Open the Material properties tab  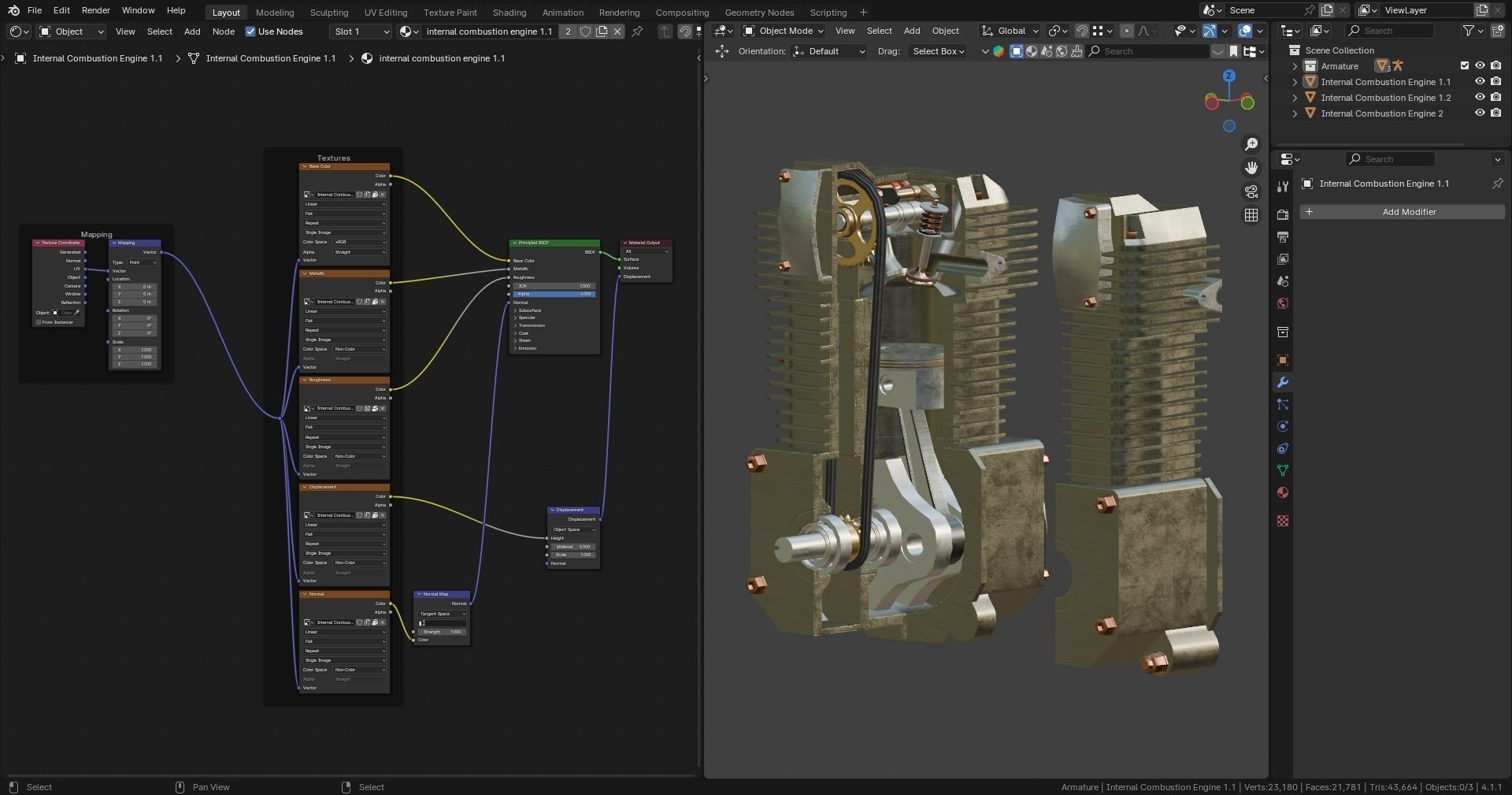[x=1282, y=492]
